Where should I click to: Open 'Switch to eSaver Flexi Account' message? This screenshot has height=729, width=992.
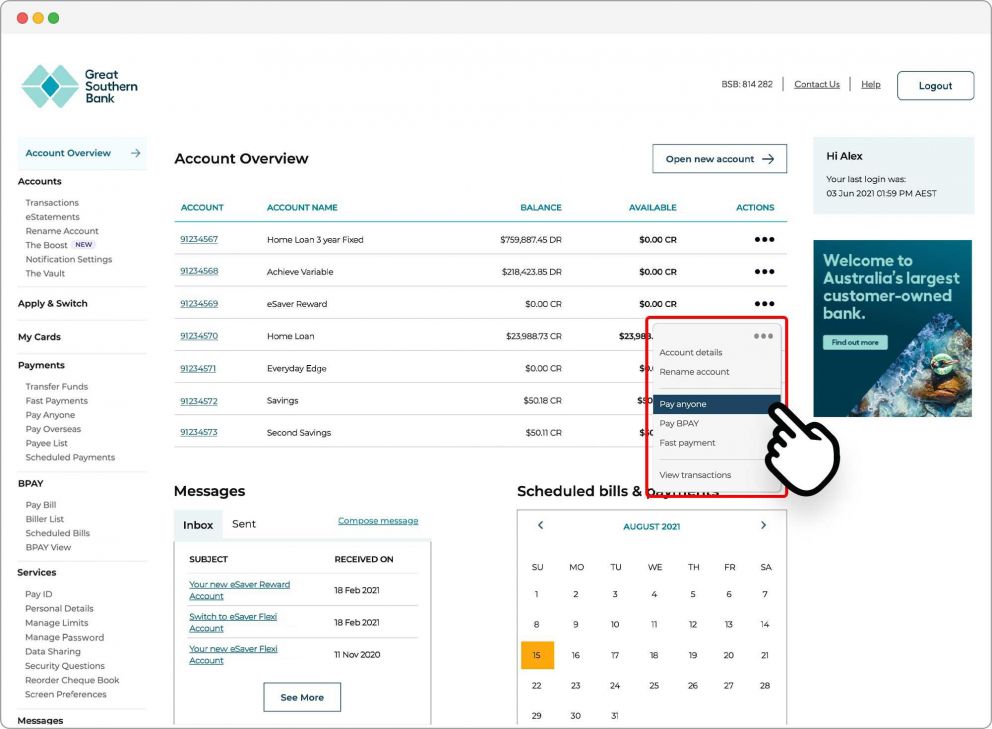click(x=233, y=622)
